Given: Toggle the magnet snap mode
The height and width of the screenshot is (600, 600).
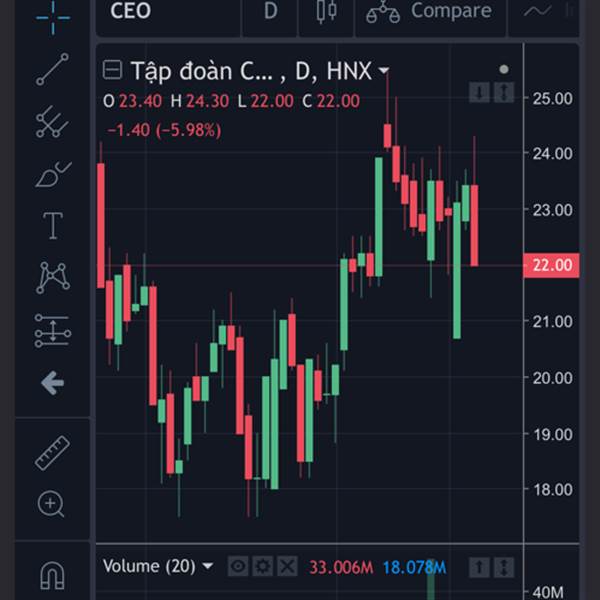Looking at the screenshot, I should (52, 575).
